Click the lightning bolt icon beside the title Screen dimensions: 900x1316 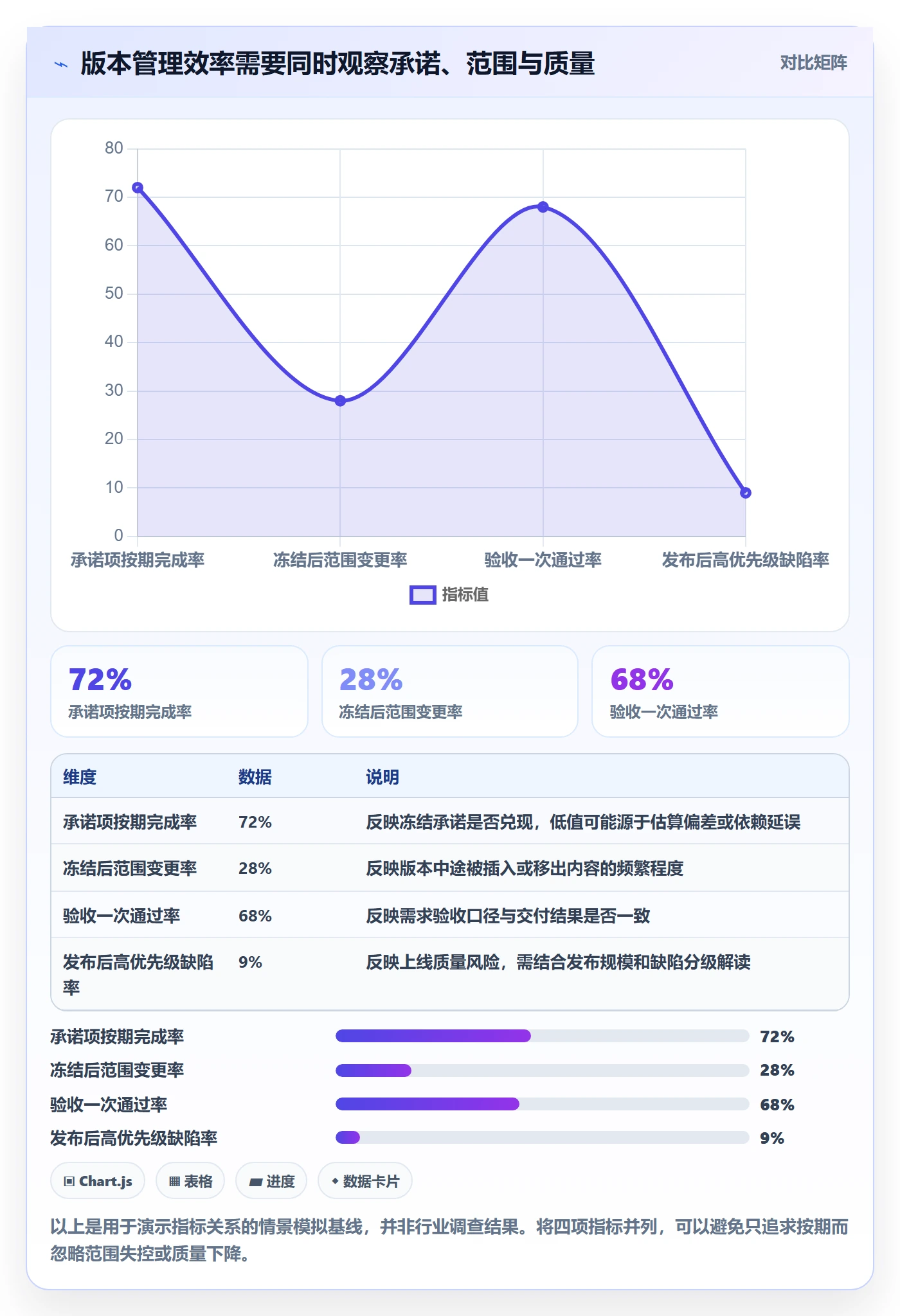pyautogui.click(x=61, y=64)
